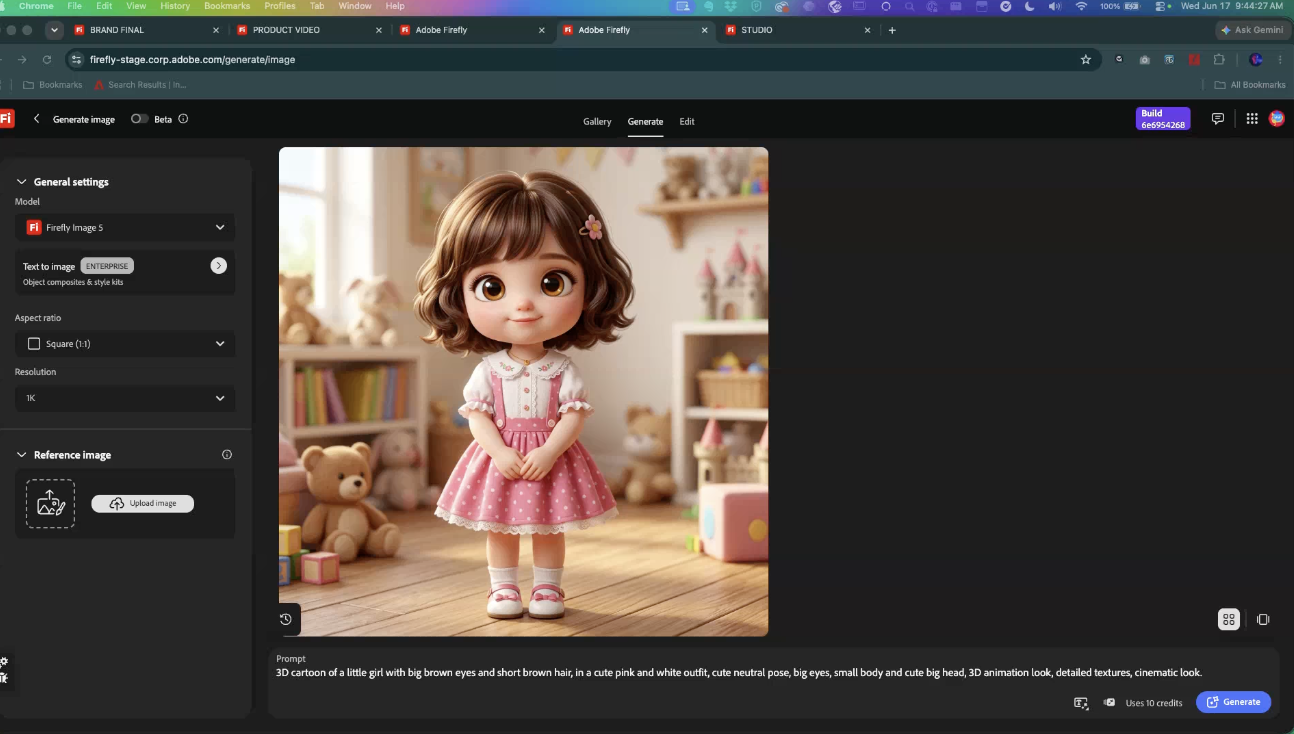Viewport: 1294px width, 734px height.
Task: Click the settings gear at left edge
Action: tap(4, 662)
